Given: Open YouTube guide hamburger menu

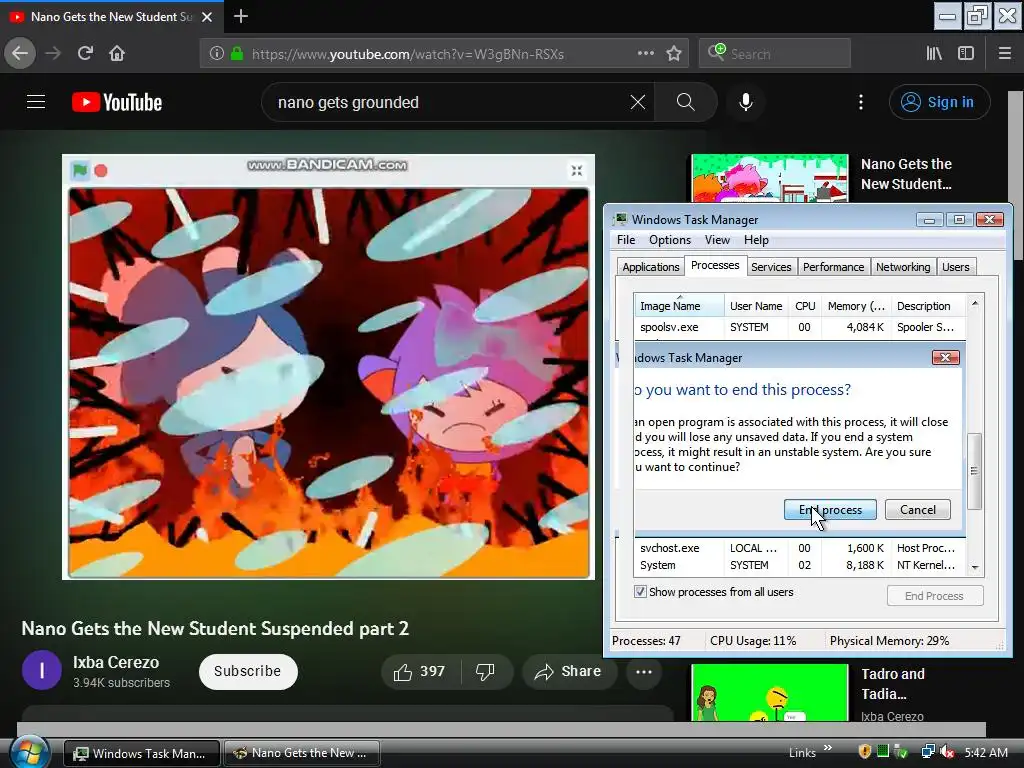Looking at the screenshot, I should (x=36, y=102).
